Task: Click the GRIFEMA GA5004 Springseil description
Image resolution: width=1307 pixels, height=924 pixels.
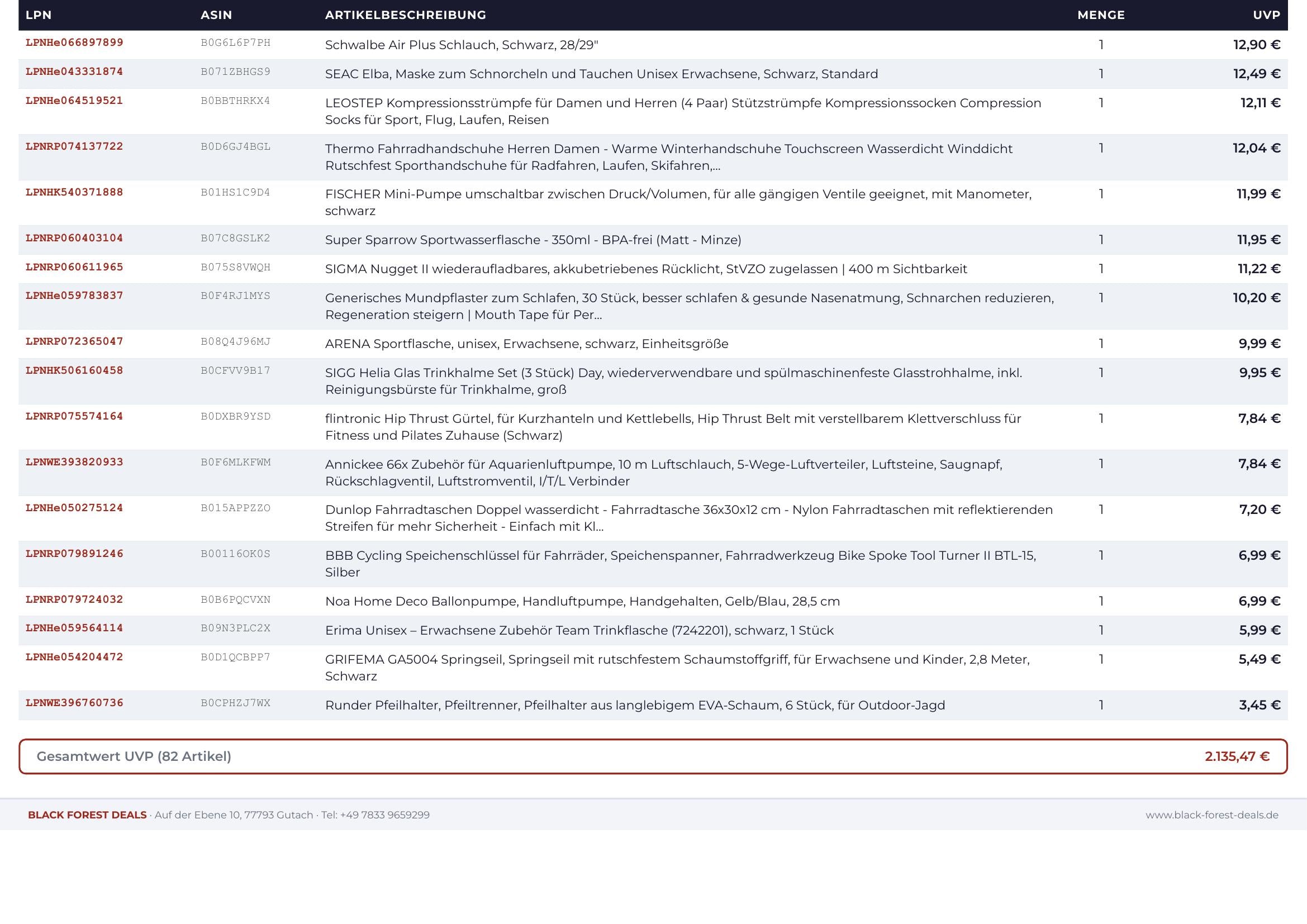Action: [677, 668]
